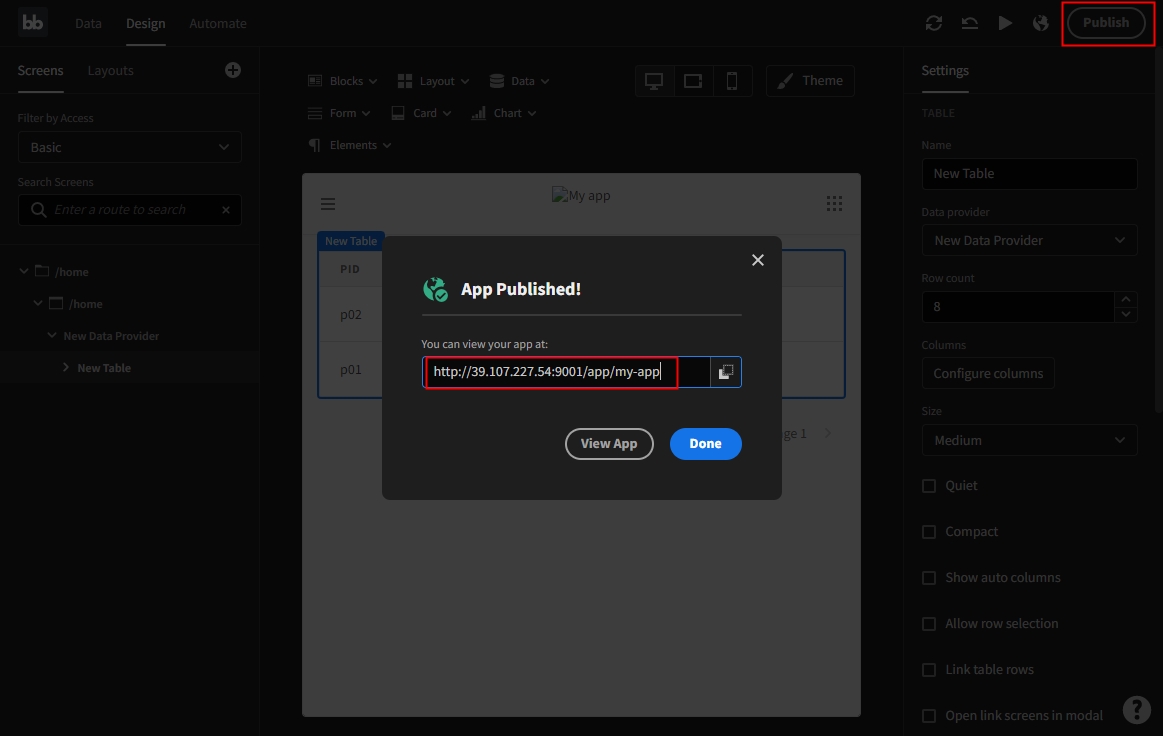
Task: Click the preview play icon
Action: [x=1005, y=23]
